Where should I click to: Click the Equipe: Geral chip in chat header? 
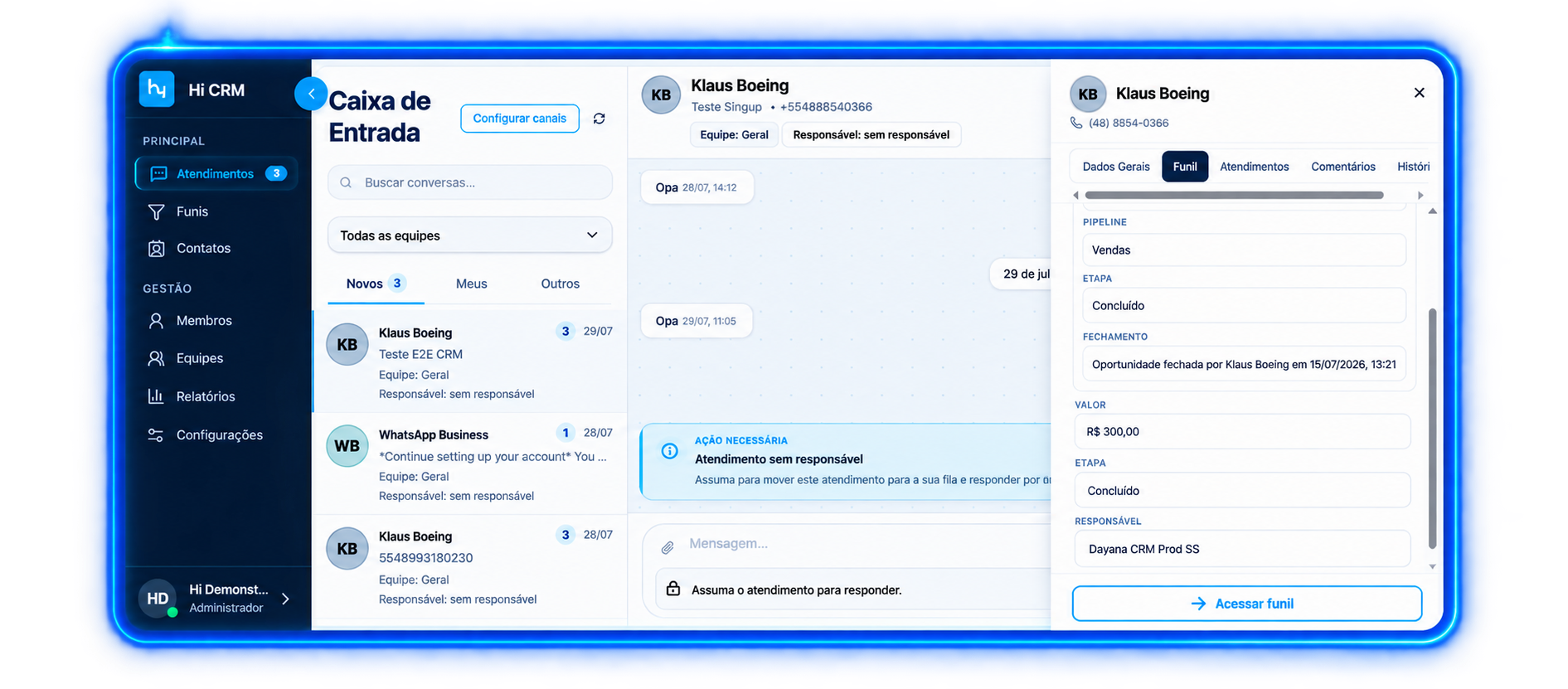pos(734,134)
